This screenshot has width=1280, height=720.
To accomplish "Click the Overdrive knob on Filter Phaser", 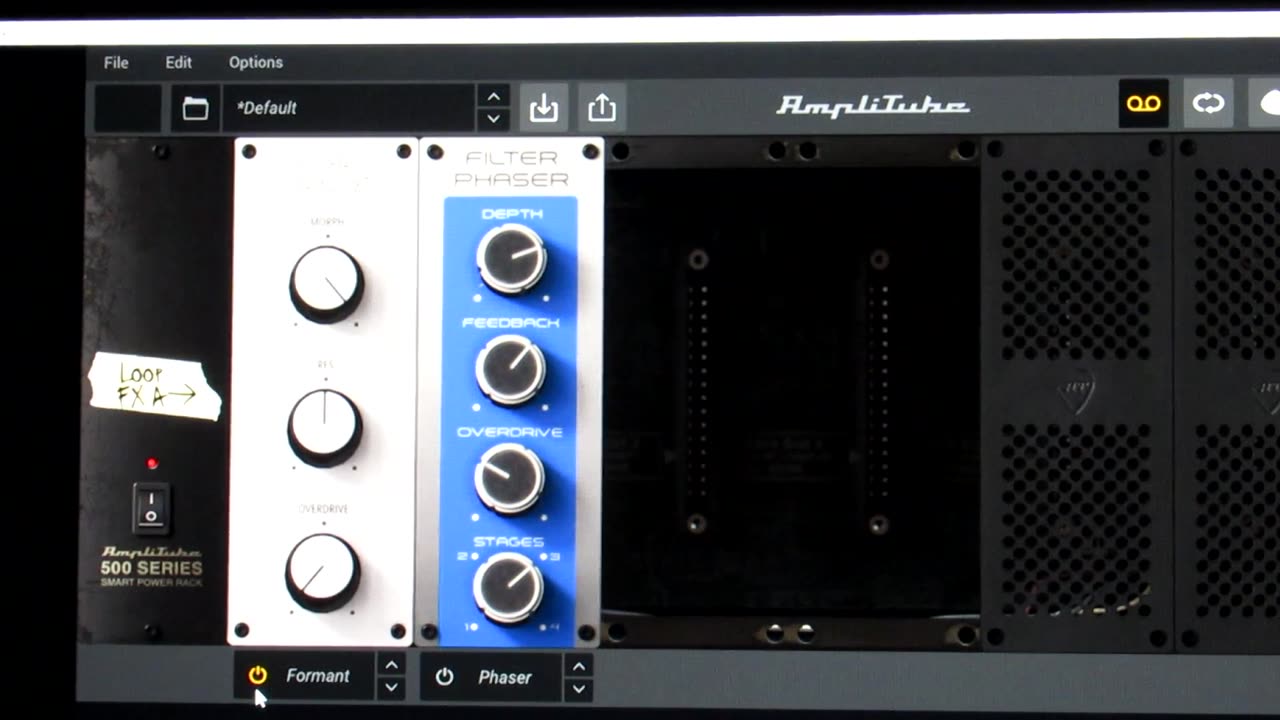I will [509, 478].
